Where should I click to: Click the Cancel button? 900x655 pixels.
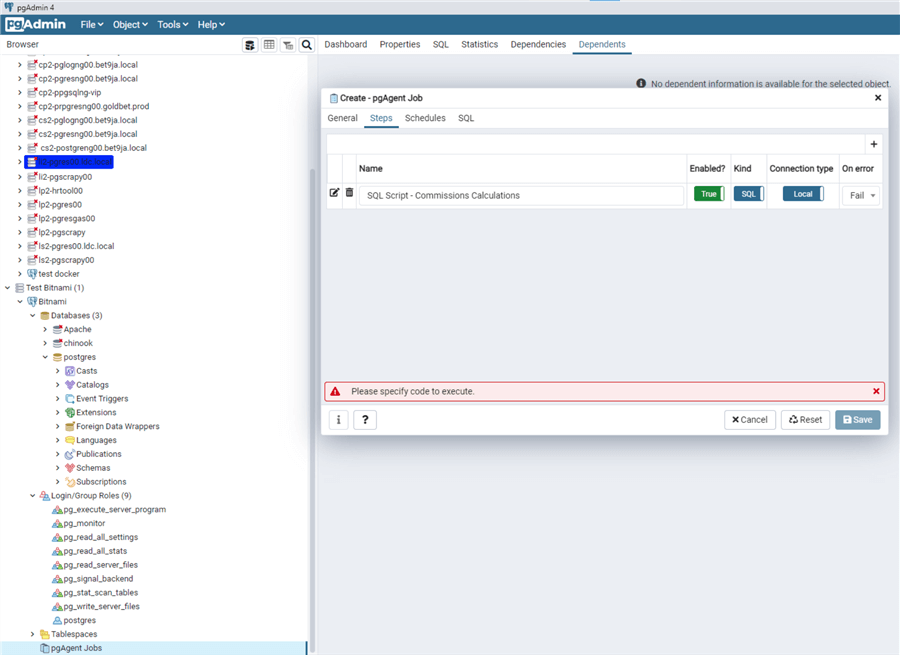[x=750, y=420]
